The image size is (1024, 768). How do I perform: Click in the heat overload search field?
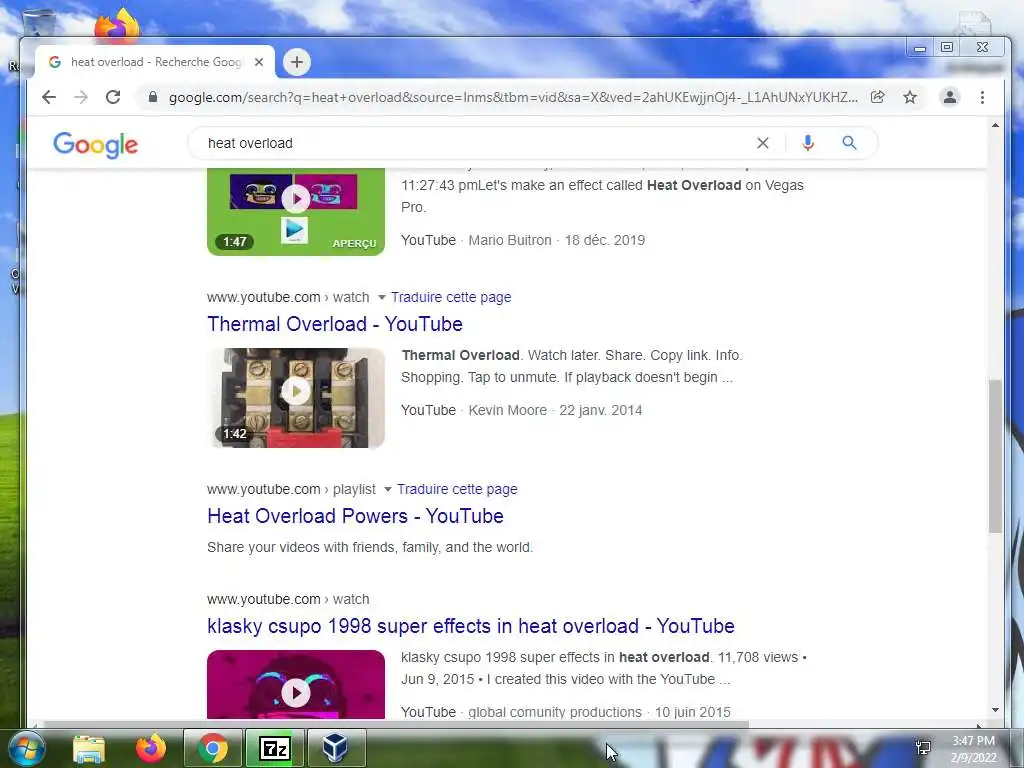[x=477, y=143]
